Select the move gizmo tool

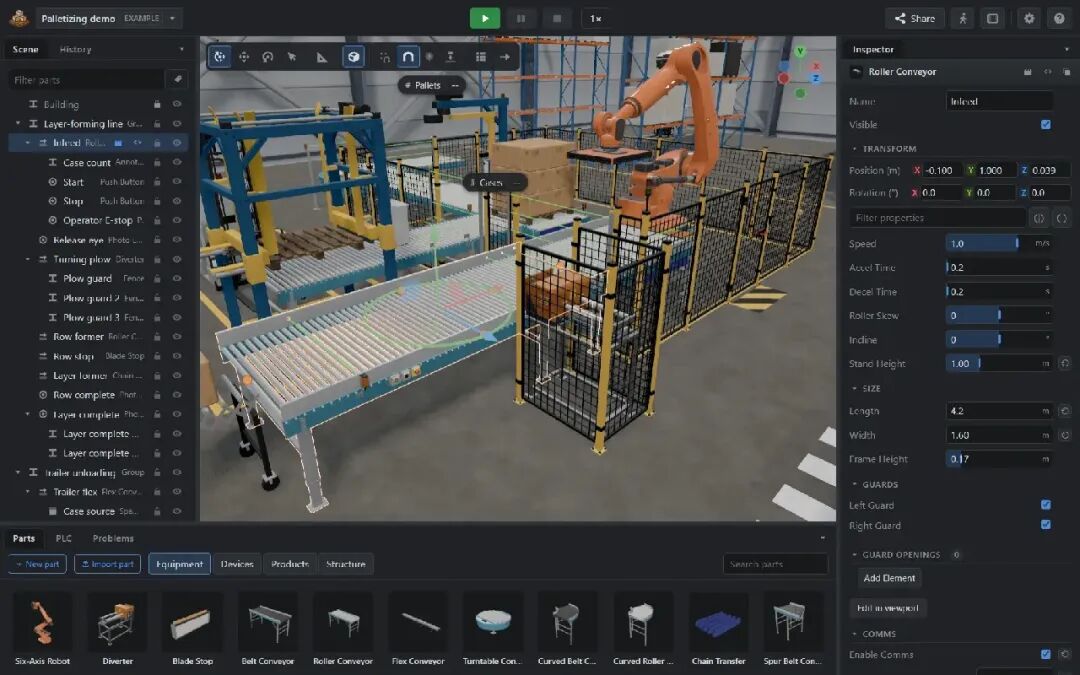(x=244, y=57)
